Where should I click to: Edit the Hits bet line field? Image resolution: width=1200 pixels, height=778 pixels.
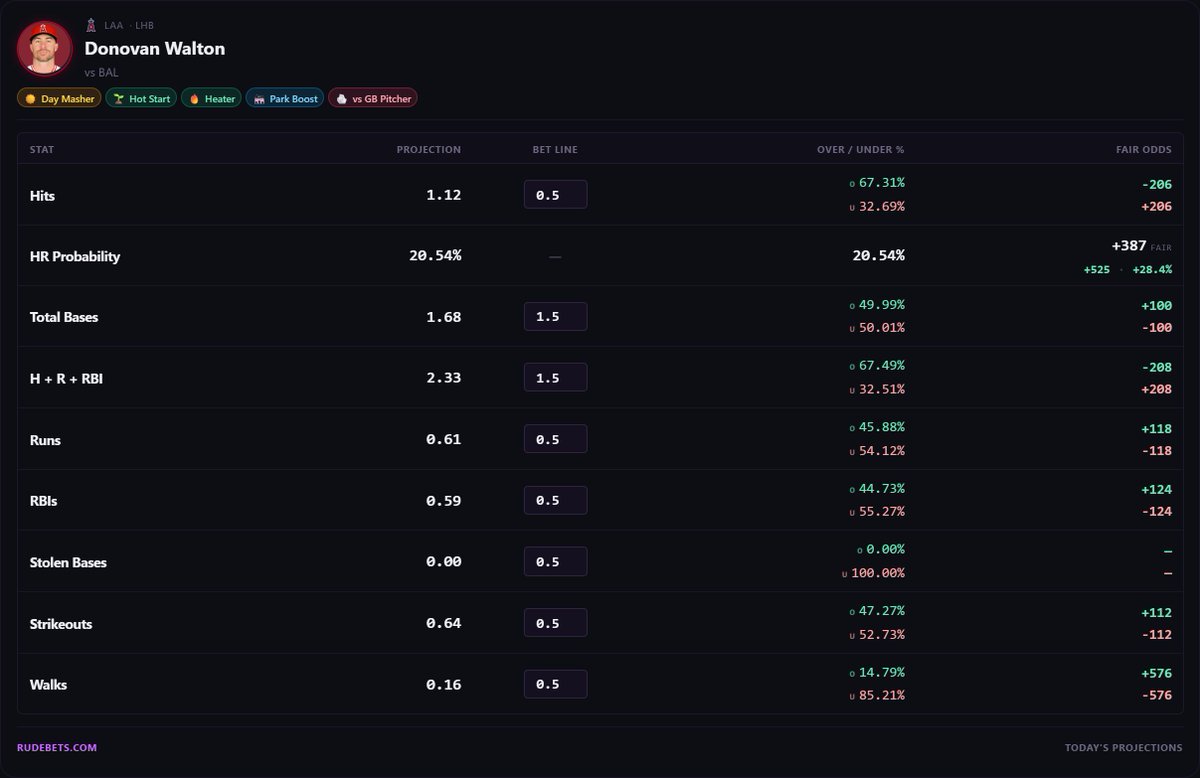click(x=555, y=195)
